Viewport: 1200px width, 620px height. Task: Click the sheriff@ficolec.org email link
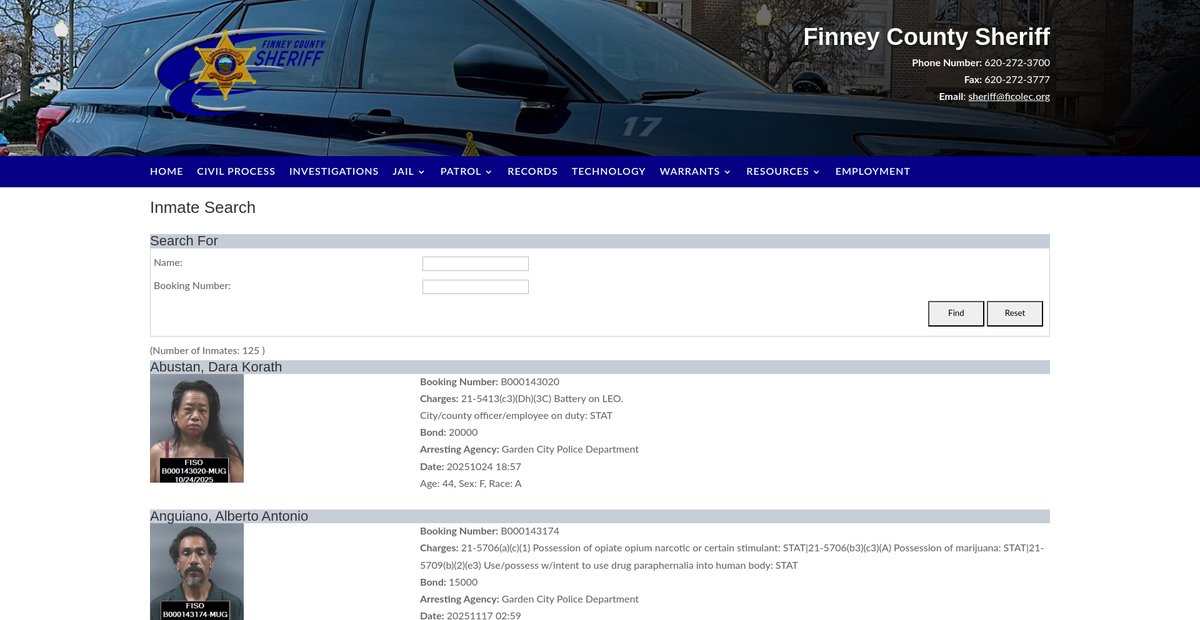tap(1009, 96)
